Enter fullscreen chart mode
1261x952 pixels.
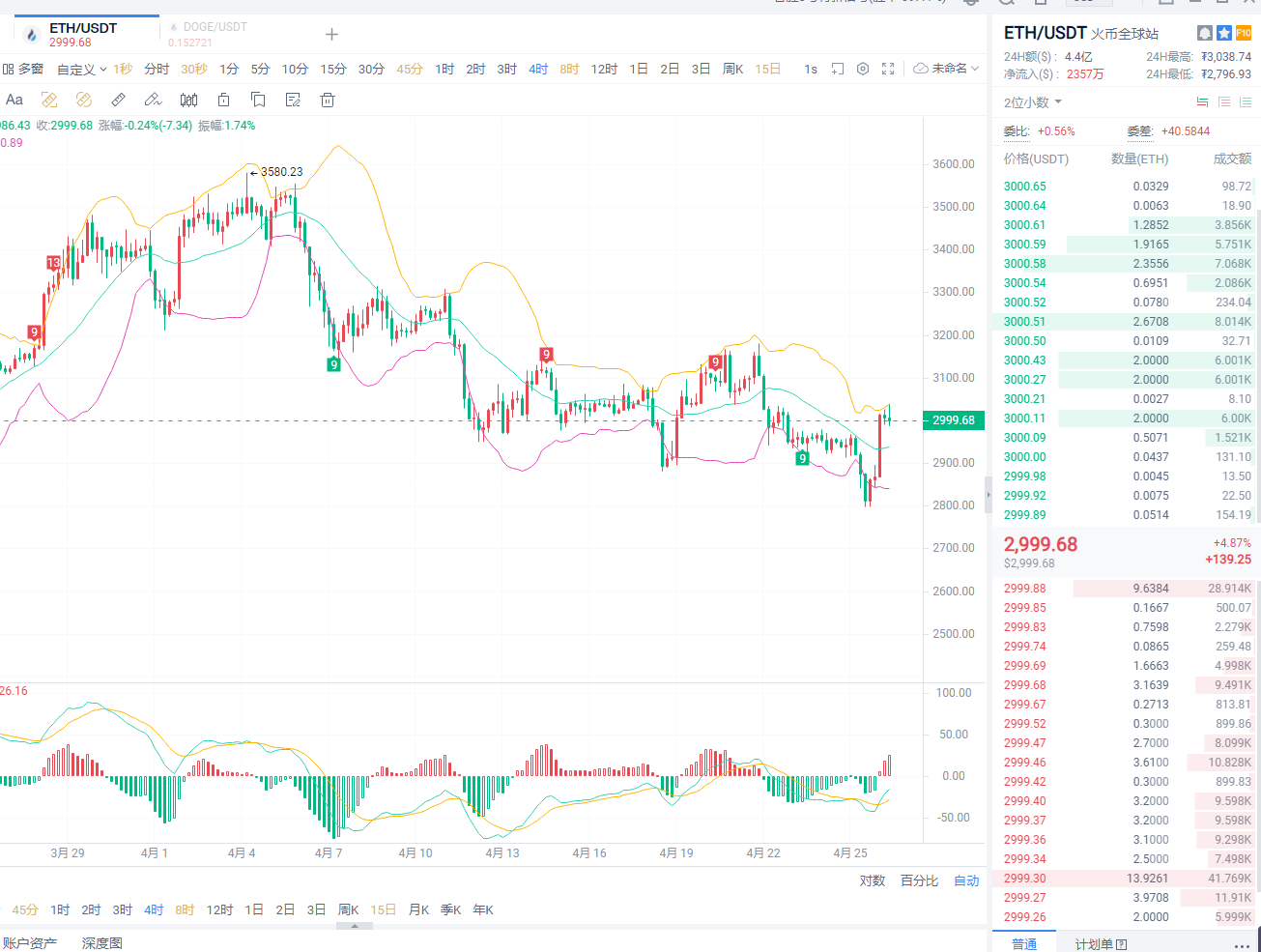[x=888, y=69]
